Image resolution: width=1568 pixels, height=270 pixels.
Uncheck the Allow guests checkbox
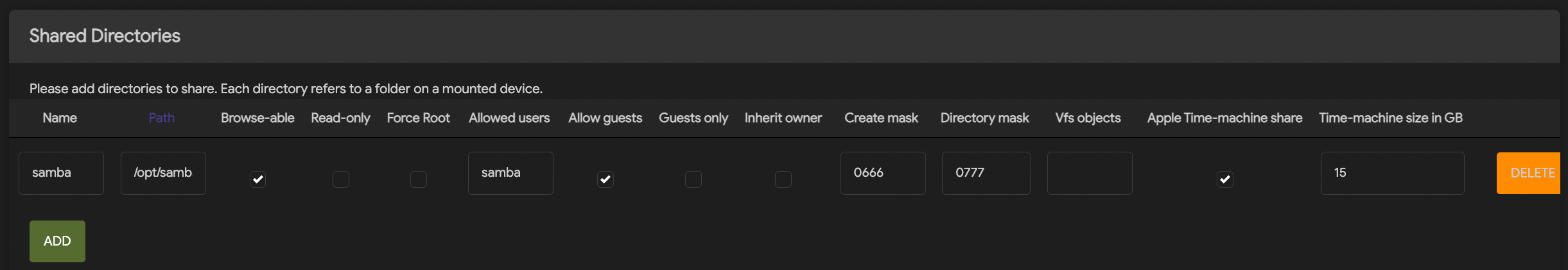605,179
